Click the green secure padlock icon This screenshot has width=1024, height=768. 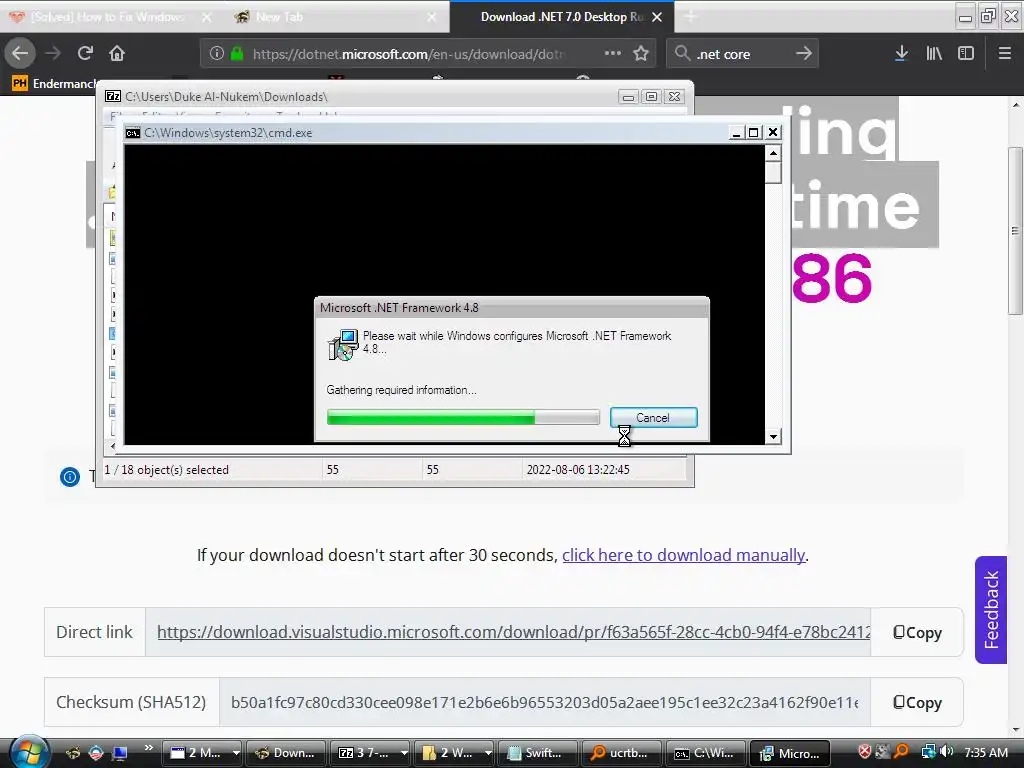(237, 54)
